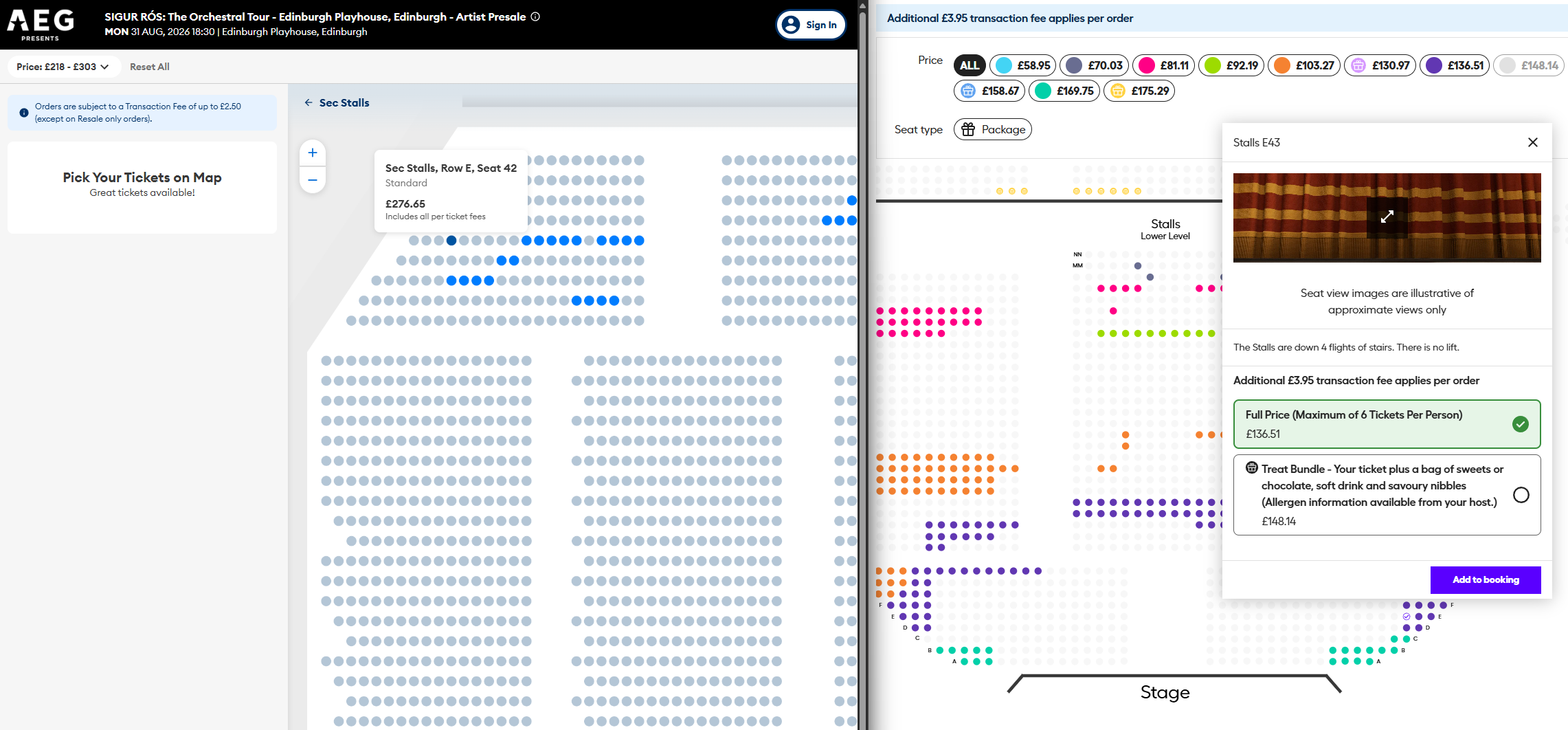
Task: Click the purple £136.51 color dot
Action: (x=1434, y=65)
